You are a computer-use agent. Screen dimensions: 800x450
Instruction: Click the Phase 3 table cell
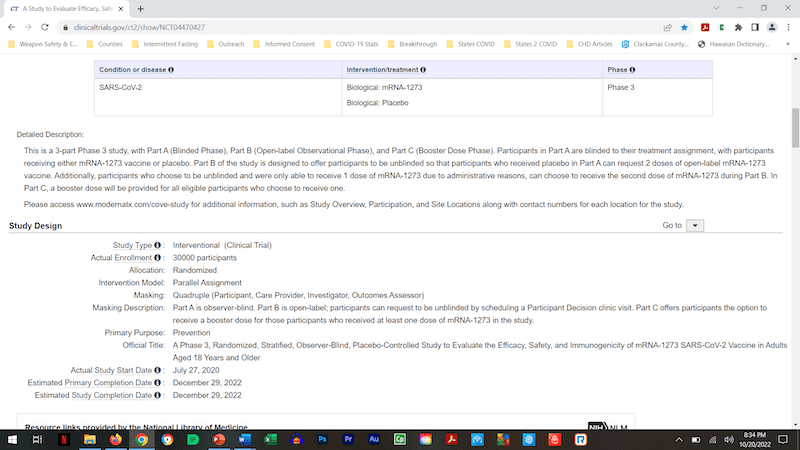621,88
